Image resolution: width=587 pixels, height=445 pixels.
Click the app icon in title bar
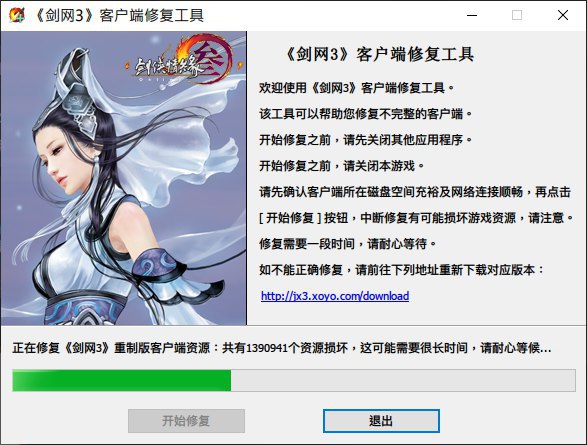click(16, 15)
